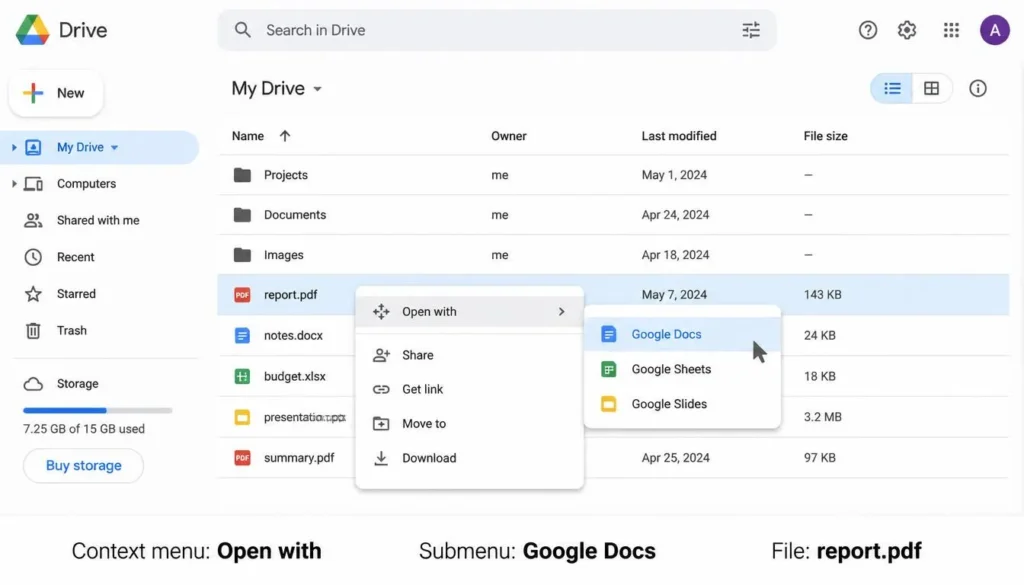Choose Get link in context menu

[470, 390]
